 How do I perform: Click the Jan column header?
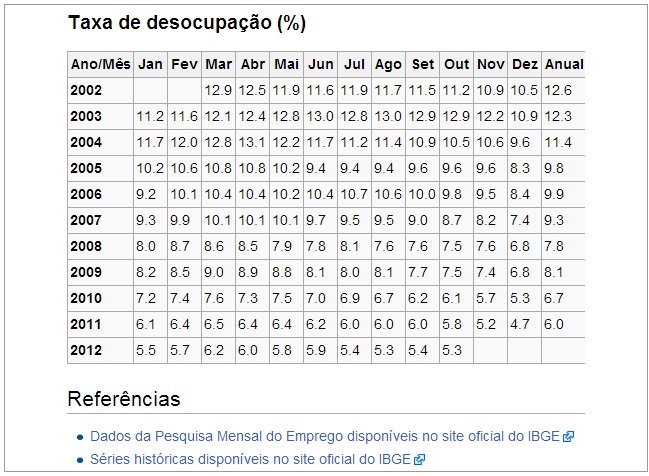coord(150,64)
